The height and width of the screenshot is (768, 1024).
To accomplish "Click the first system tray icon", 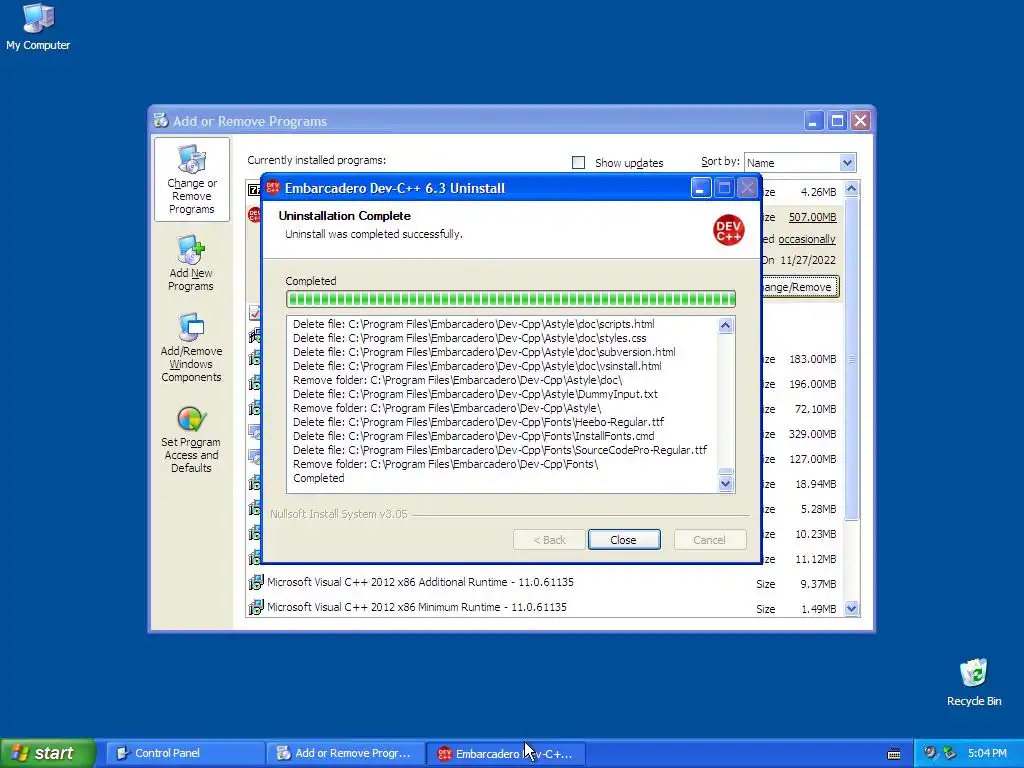I will [930, 753].
